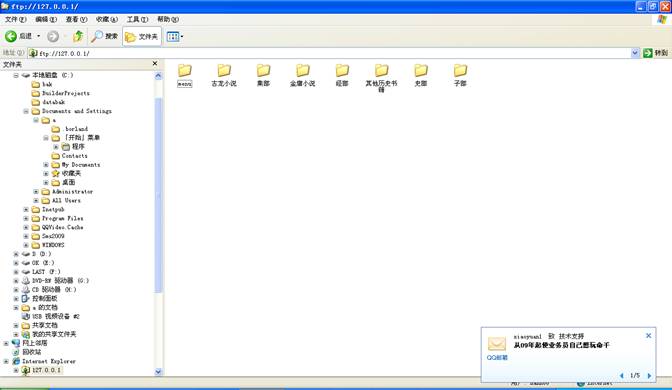Click the green Back arrow button
This screenshot has width=672, height=390.
point(11,36)
